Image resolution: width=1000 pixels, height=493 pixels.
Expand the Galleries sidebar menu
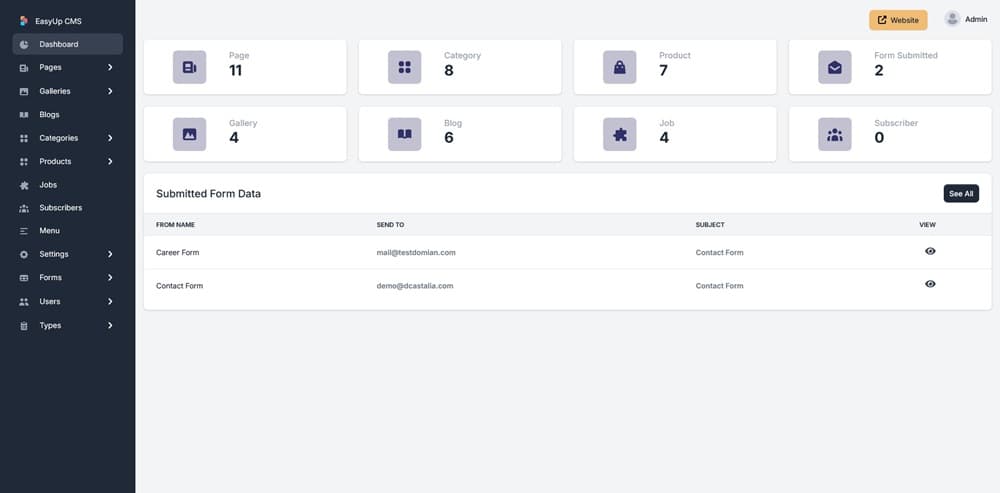pos(67,91)
